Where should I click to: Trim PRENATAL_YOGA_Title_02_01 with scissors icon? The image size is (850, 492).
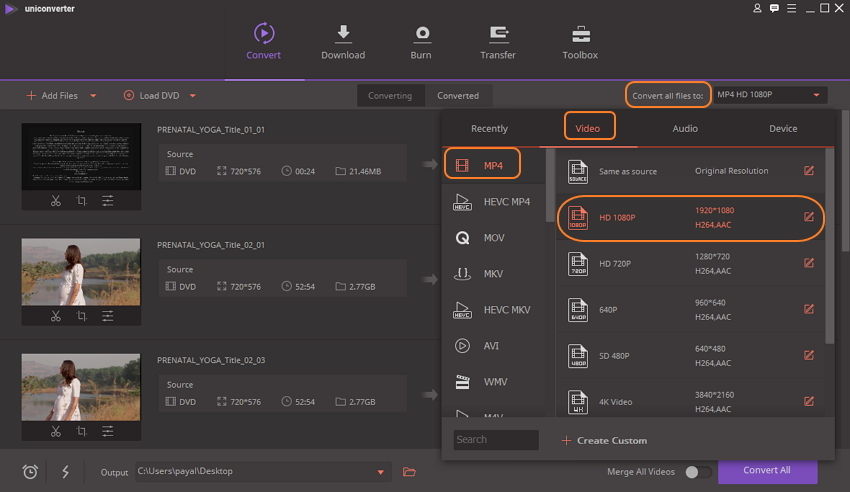55,316
